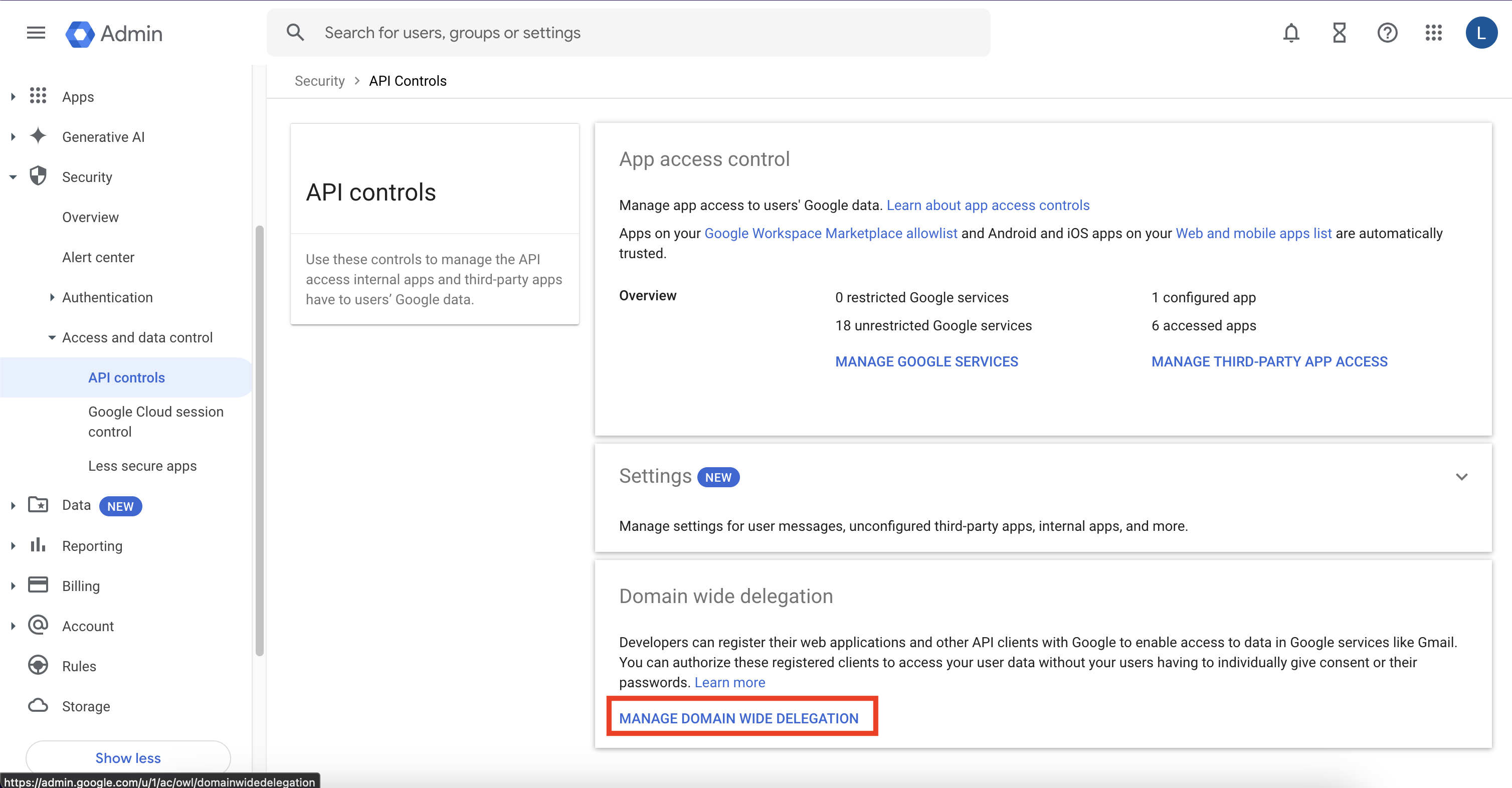This screenshot has height=788, width=1512.
Task: Expand the Reporting sidebar arrow
Action: click(13, 546)
